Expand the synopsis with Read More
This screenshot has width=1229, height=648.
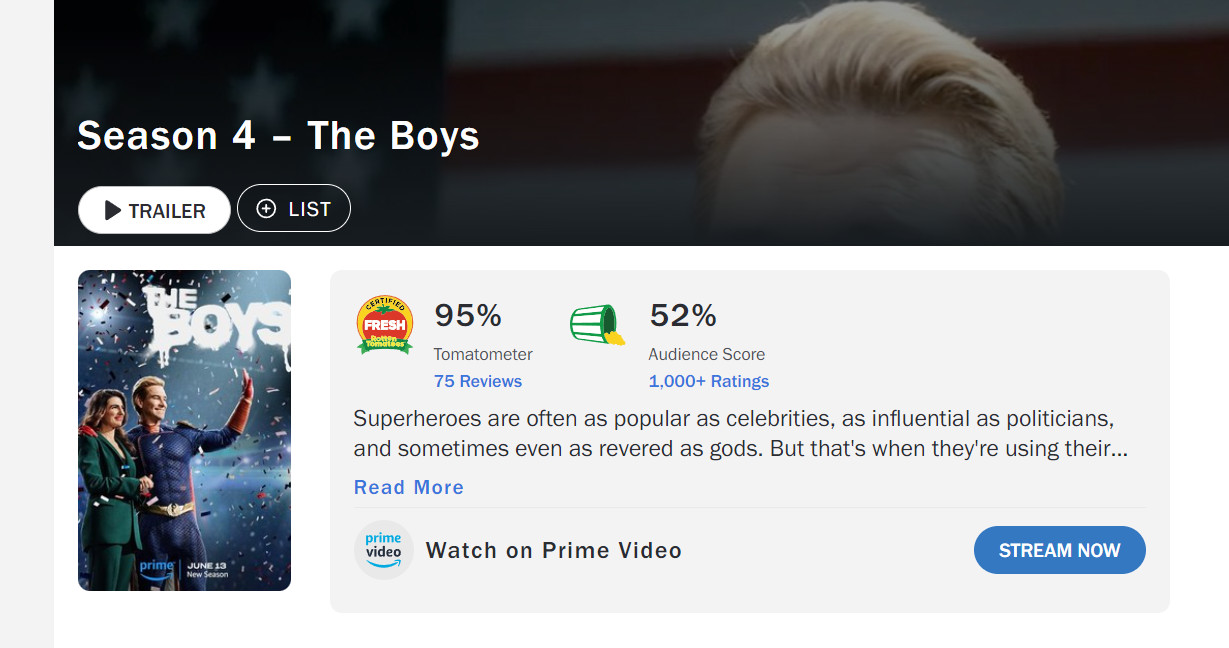click(x=409, y=487)
